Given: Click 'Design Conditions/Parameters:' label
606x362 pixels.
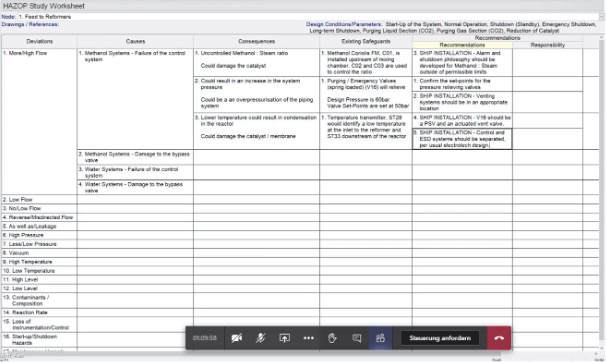Looking at the screenshot, I should click(344, 24).
